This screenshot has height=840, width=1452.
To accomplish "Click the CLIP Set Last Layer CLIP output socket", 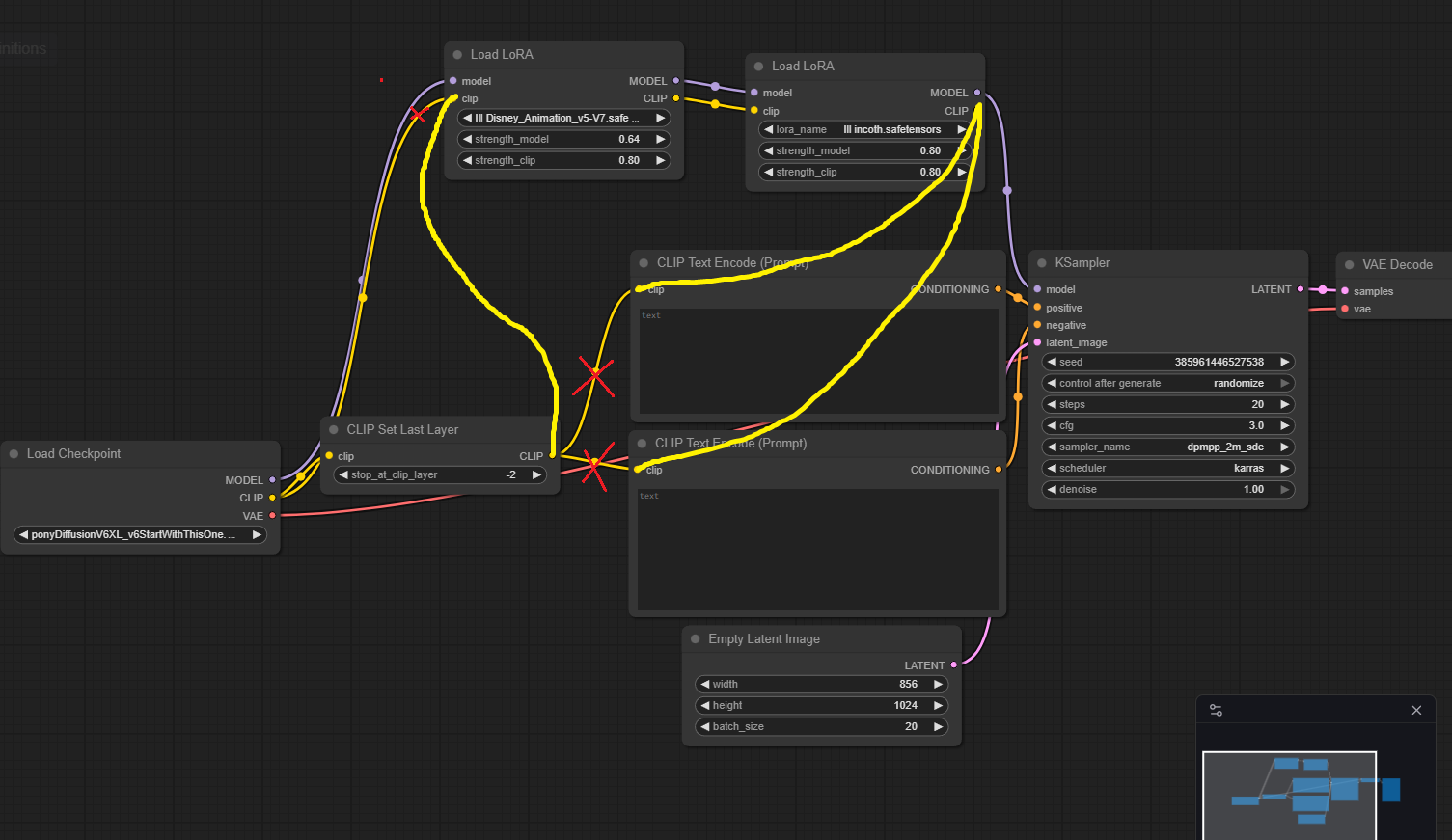I will point(552,456).
